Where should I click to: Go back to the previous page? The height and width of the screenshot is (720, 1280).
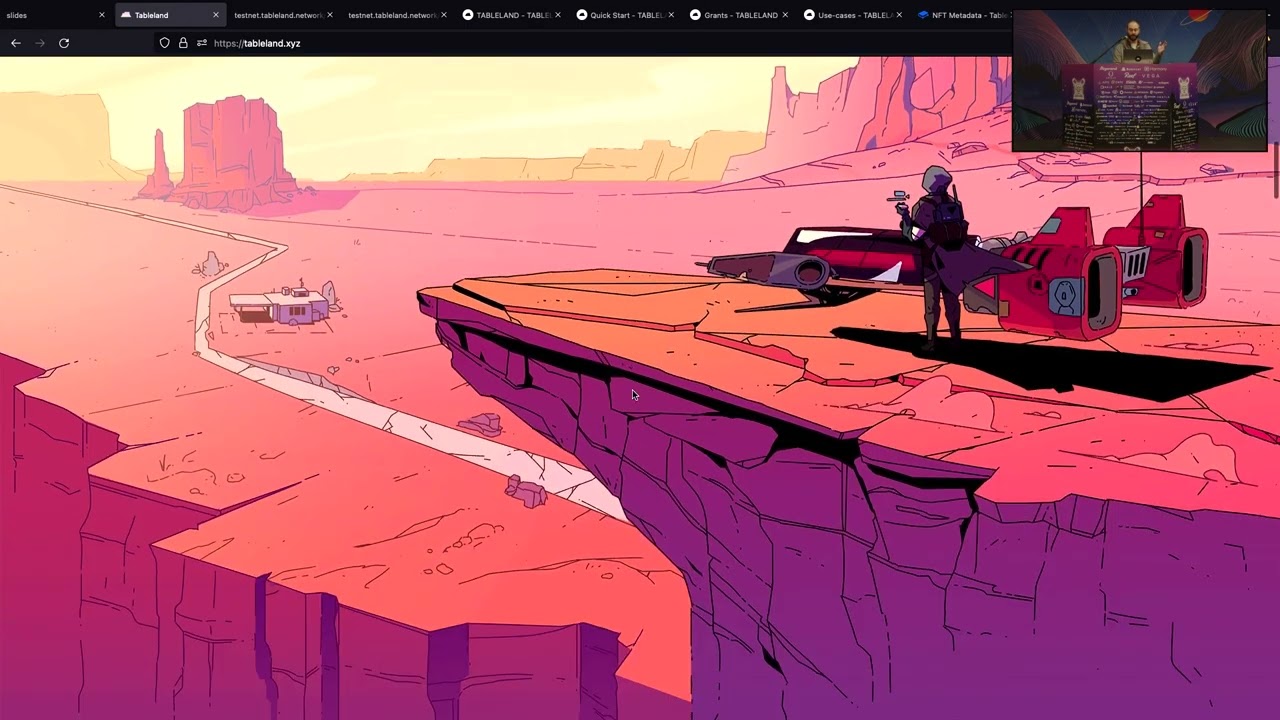click(x=15, y=43)
